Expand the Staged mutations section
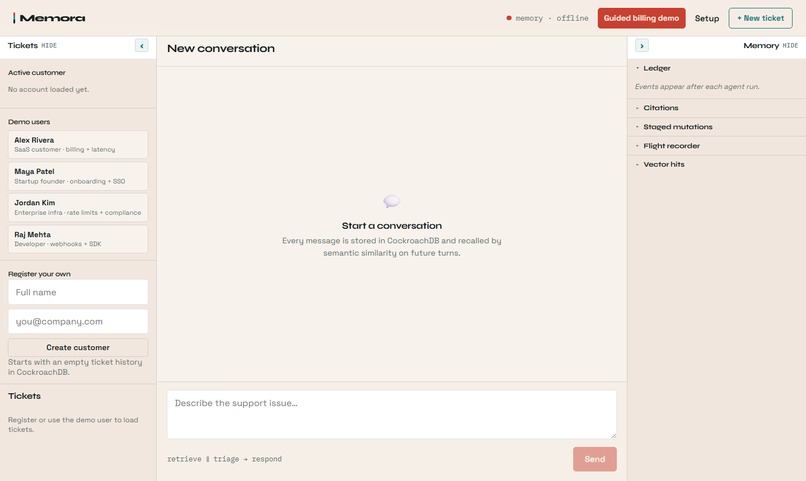Image resolution: width=806 pixels, height=481 pixels. pos(717,127)
